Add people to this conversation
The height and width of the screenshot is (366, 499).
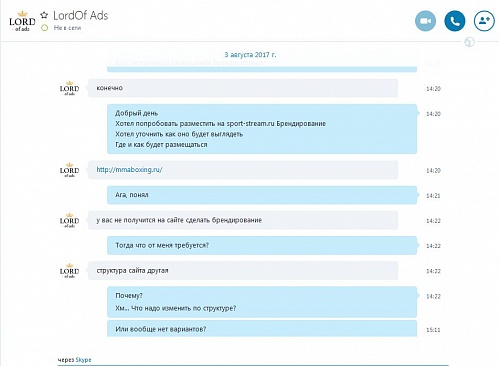click(x=484, y=21)
